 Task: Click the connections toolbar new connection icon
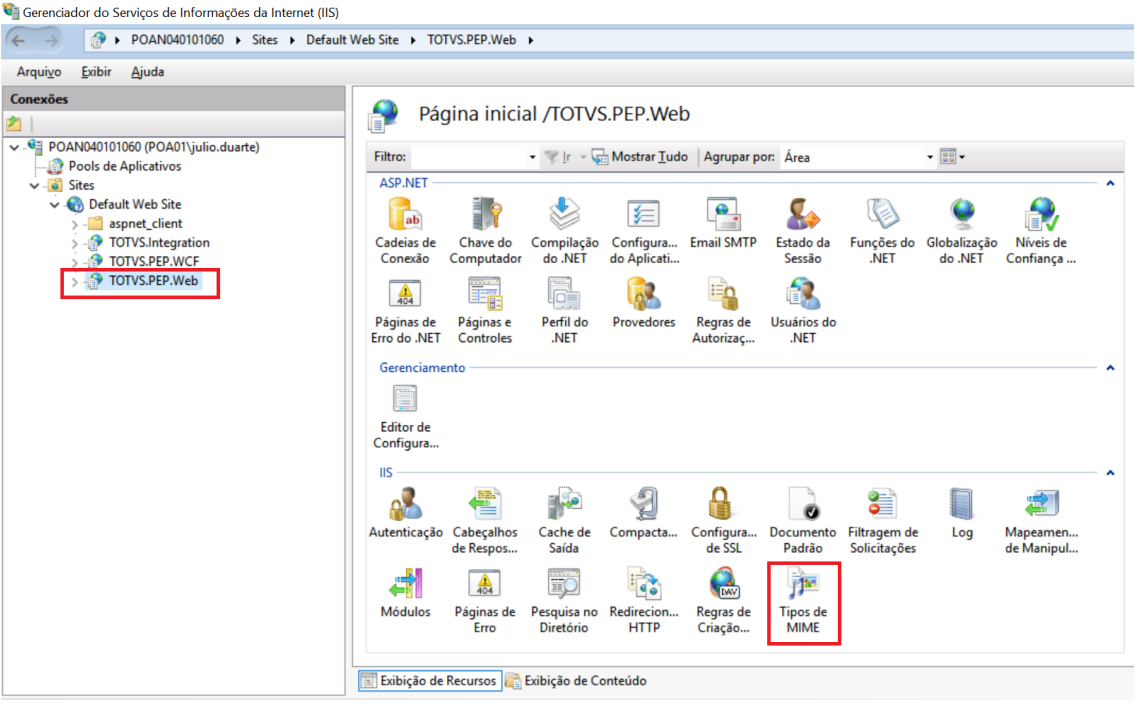click(15, 124)
